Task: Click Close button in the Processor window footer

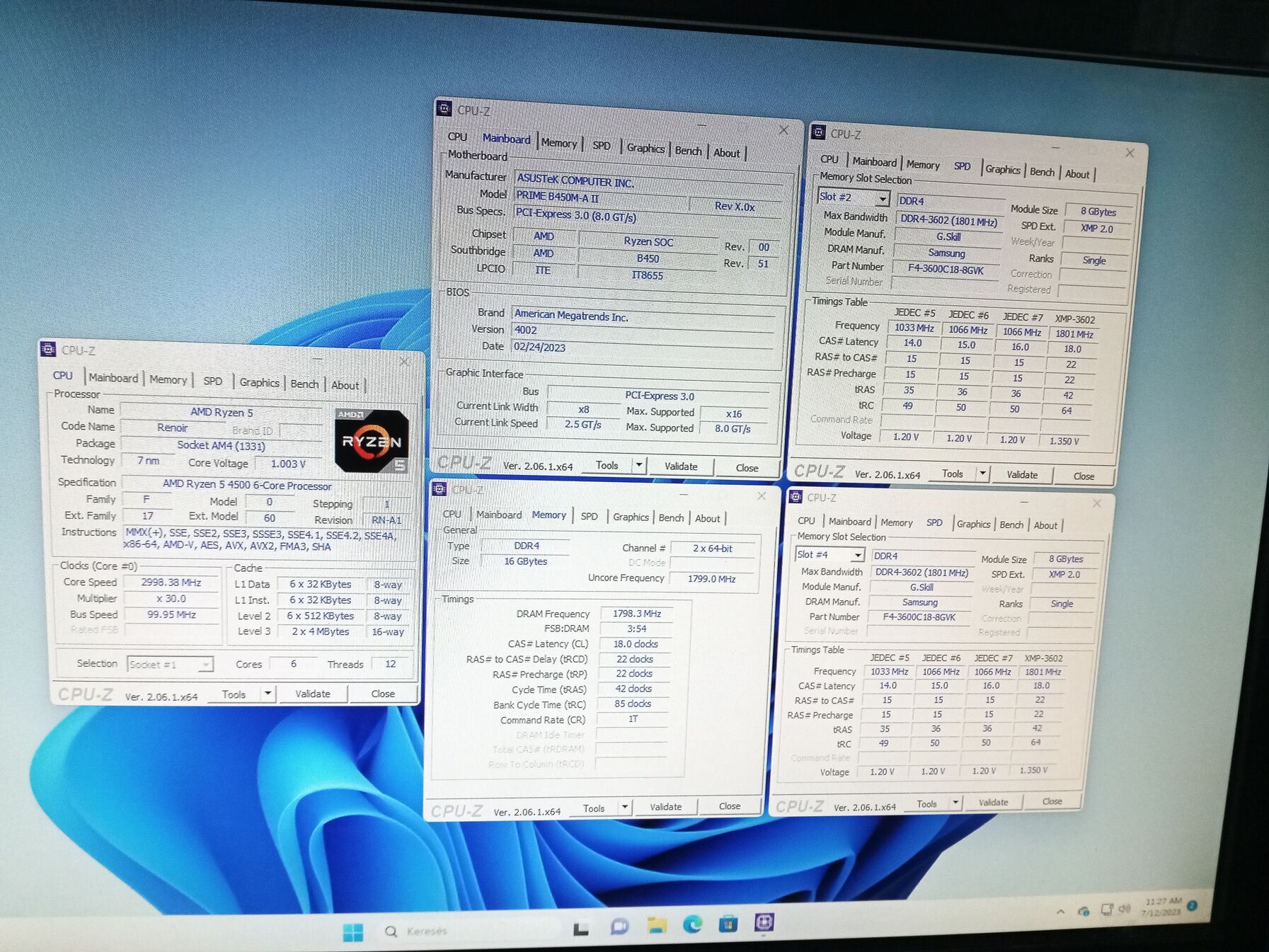Action: click(x=383, y=694)
